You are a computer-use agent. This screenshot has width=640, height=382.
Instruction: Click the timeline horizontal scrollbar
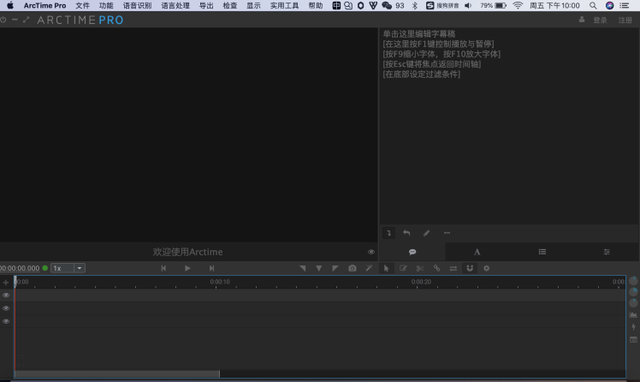117,374
